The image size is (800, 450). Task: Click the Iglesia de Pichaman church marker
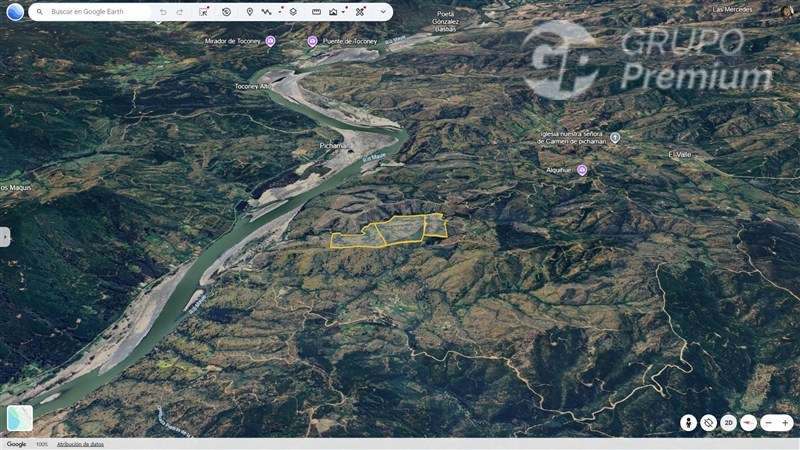point(615,137)
